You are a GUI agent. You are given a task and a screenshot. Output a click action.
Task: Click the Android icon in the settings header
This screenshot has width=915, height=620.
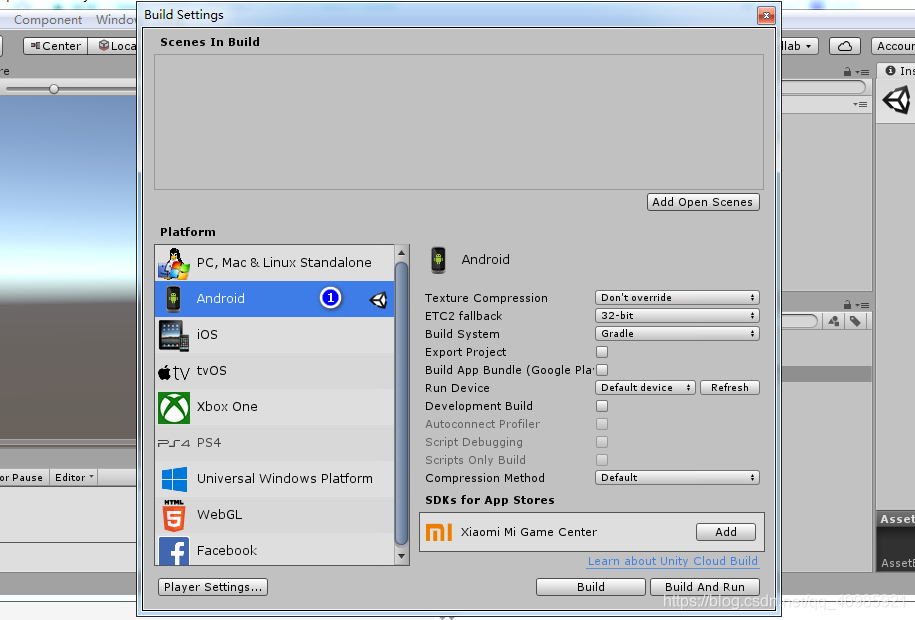[x=438, y=260]
